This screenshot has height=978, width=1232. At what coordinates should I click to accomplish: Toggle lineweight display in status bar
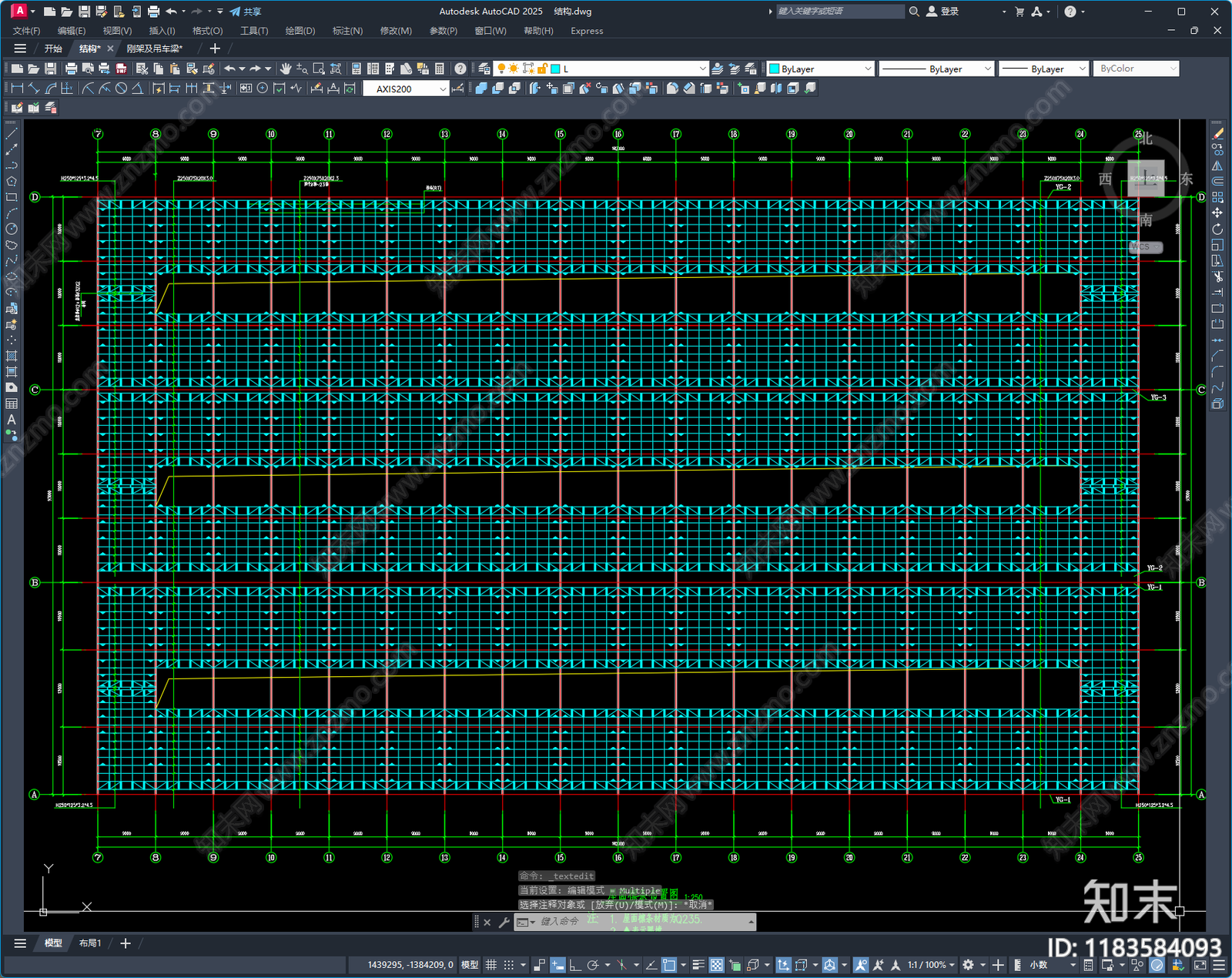tap(698, 965)
